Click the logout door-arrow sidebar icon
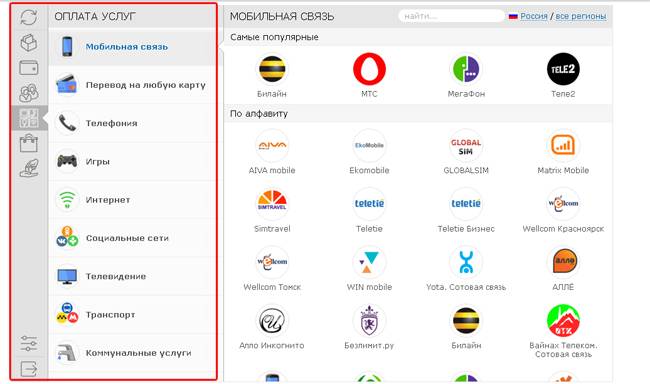 pyautogui.click(x=29, y=368)
